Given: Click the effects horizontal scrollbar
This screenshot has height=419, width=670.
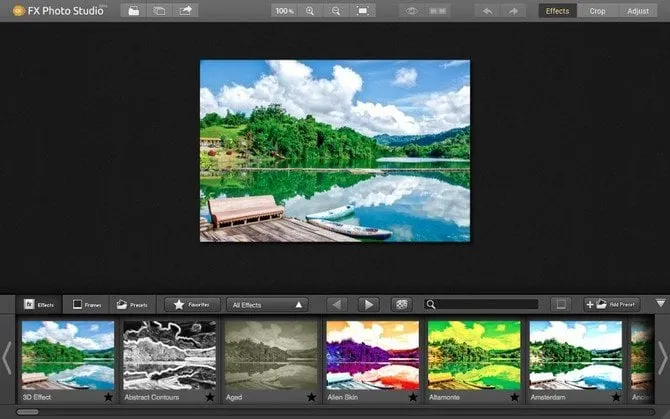Looking at the screenshot, I should coord(28,412).
